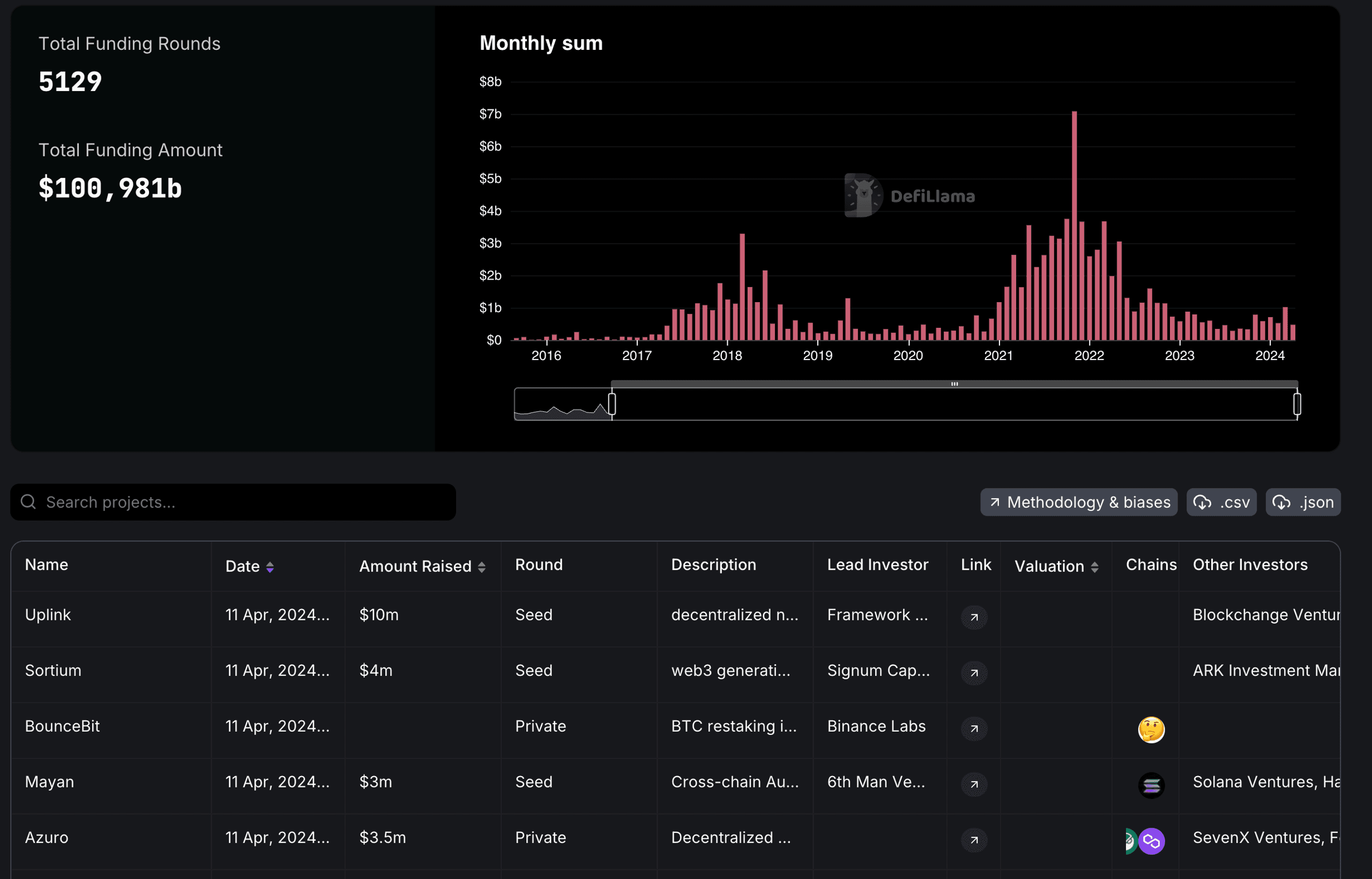
Task: Select the Mayan project name
Action: coord(50,782)
